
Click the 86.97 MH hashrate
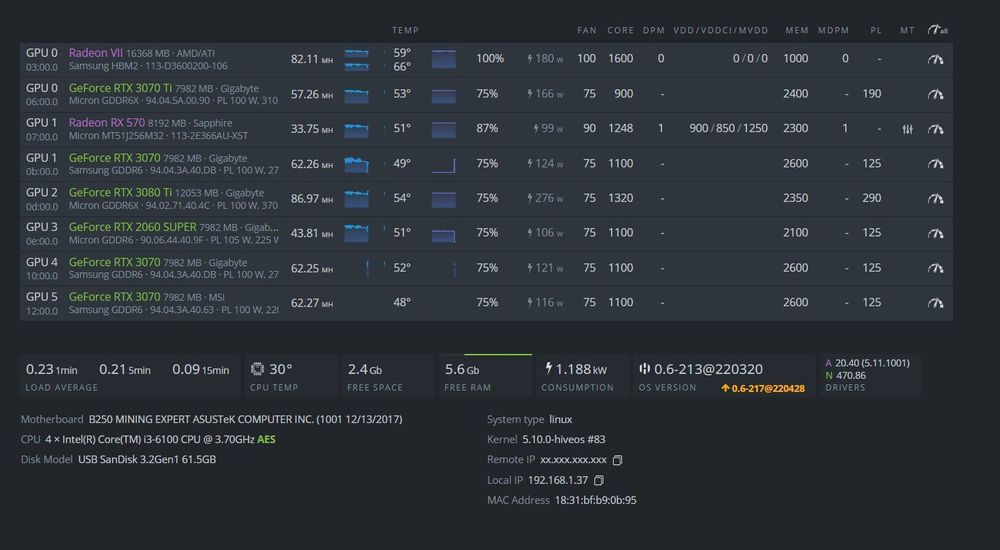(312, 198)
